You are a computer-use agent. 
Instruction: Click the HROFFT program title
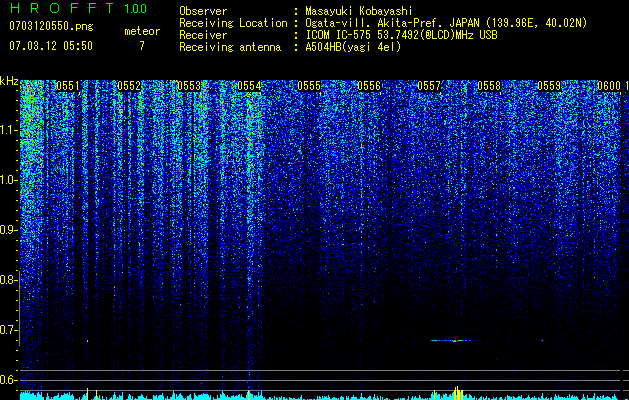[x=62, y=8]
